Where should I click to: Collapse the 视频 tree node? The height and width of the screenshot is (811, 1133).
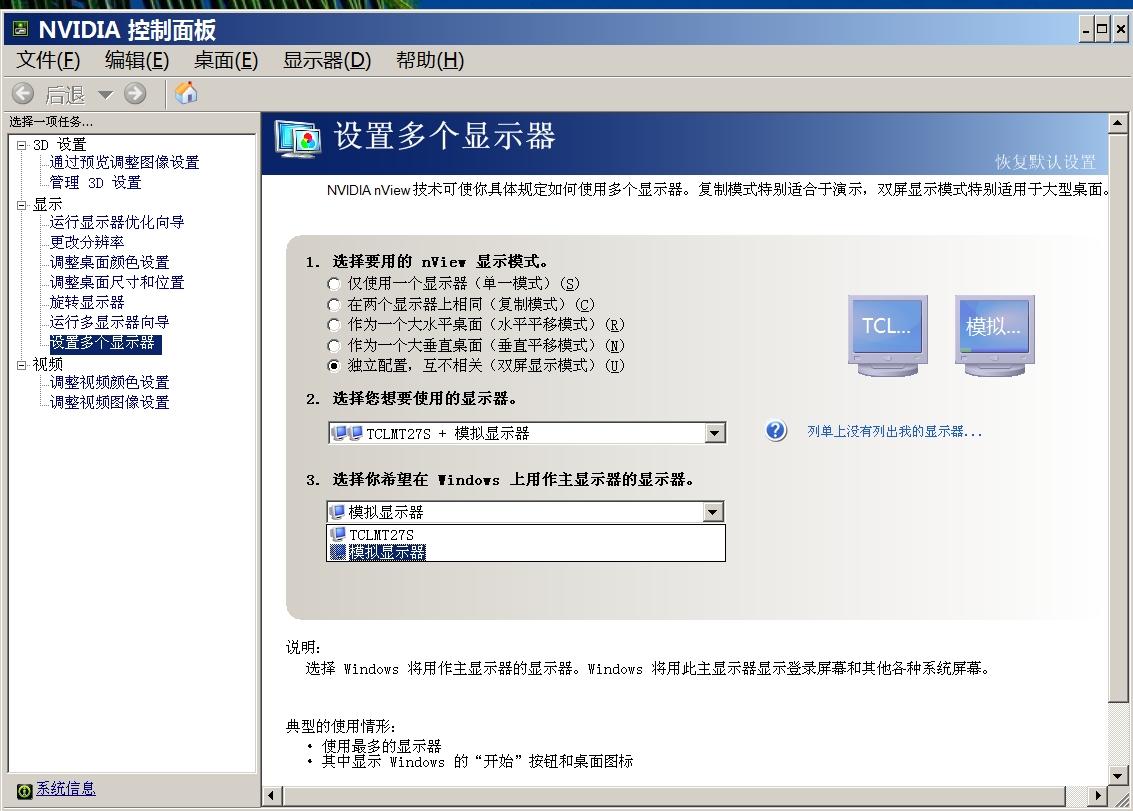tap(22, 365)
